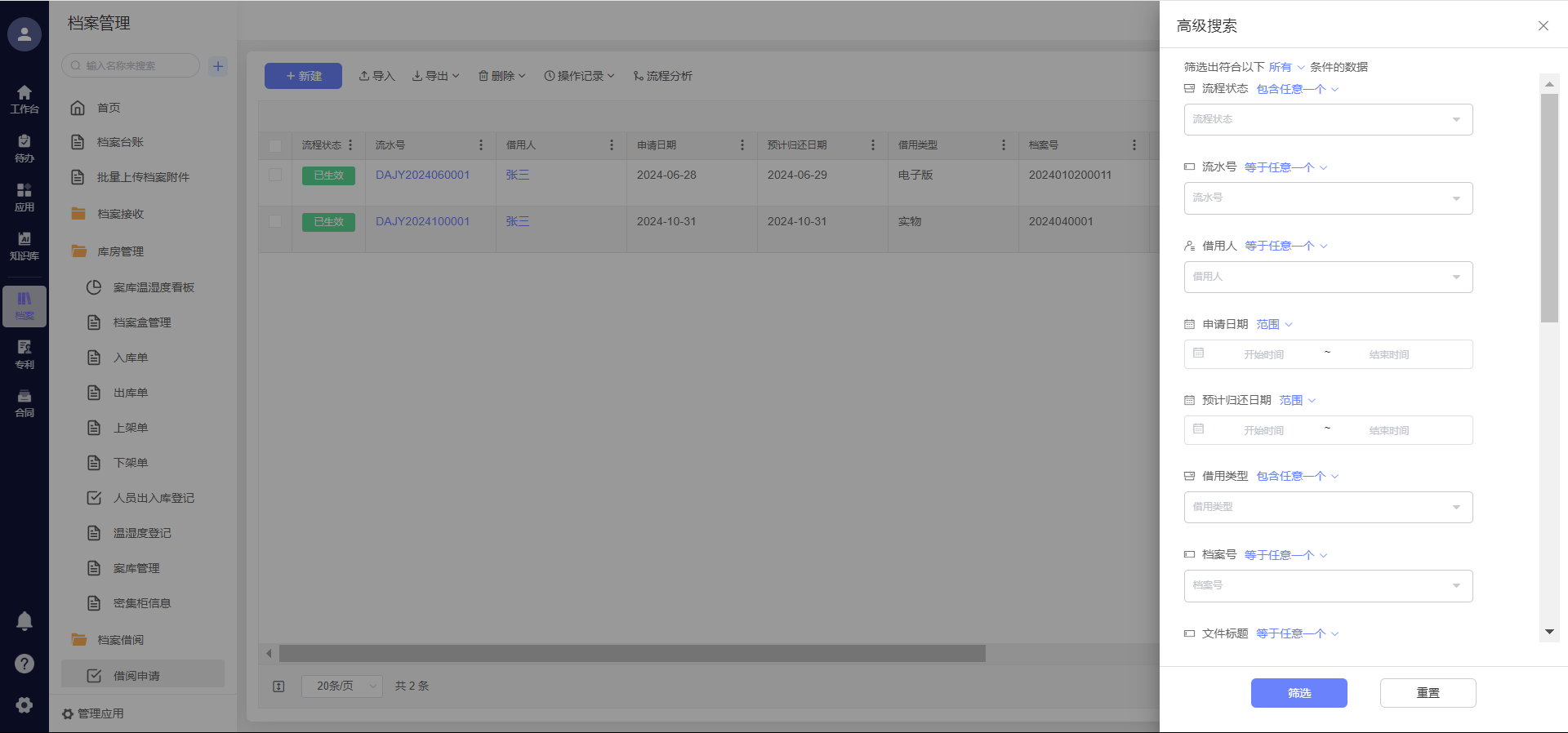Close the 高级搜索 panel
The width and height of the screenshot is (1568, 733).
pyautogui.click(x=1543, y=26)
